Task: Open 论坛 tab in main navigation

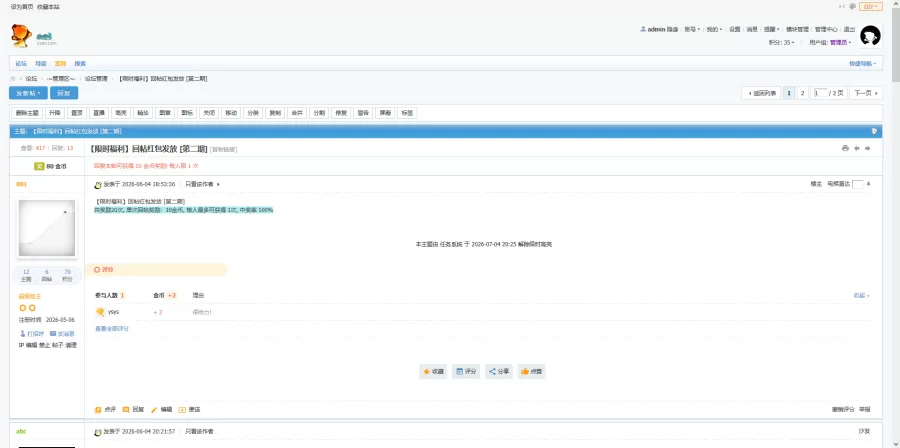Action: [21, 64]
